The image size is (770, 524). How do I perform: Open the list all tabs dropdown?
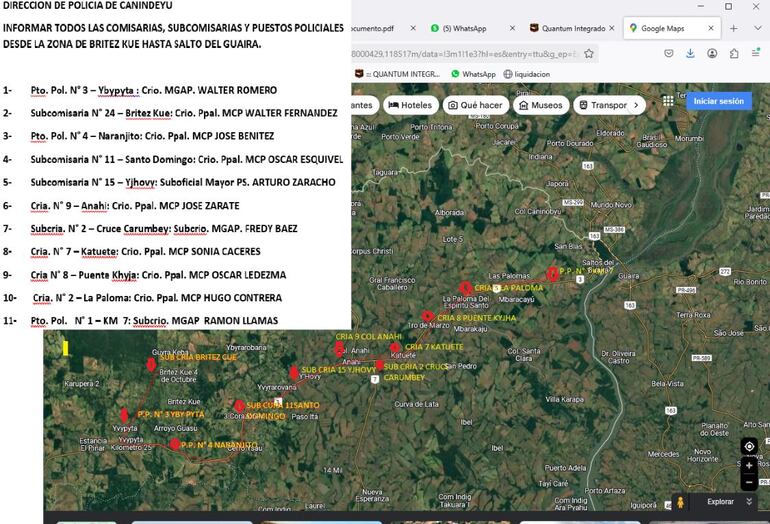click(756, 28)
